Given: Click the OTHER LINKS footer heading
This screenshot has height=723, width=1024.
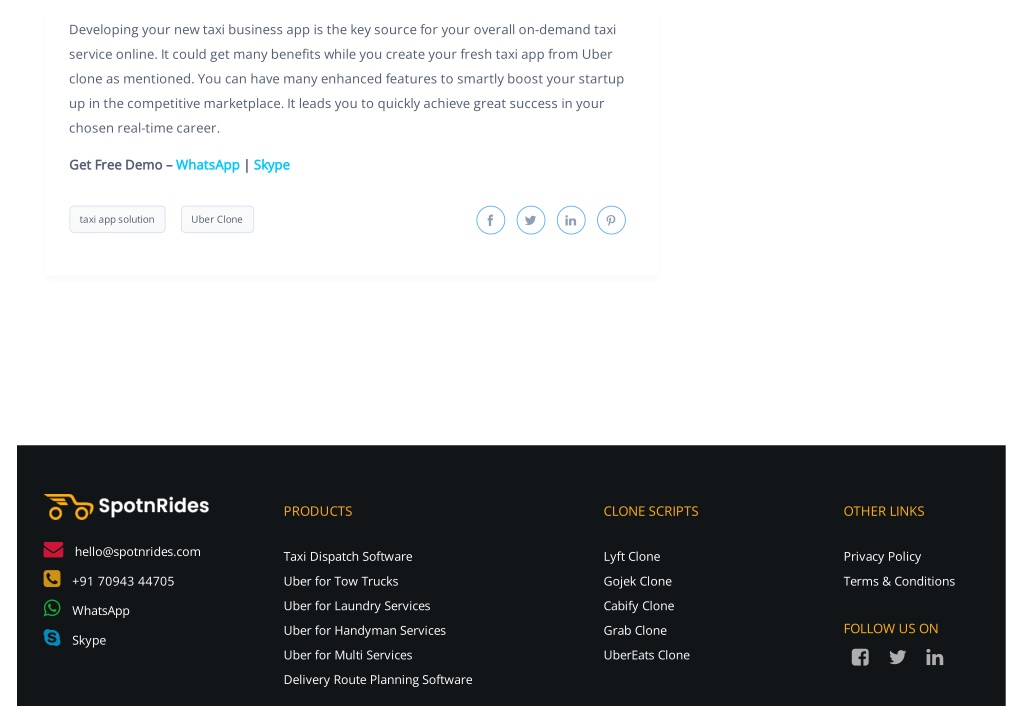Looking at the screenshot, I should [884, 511].
